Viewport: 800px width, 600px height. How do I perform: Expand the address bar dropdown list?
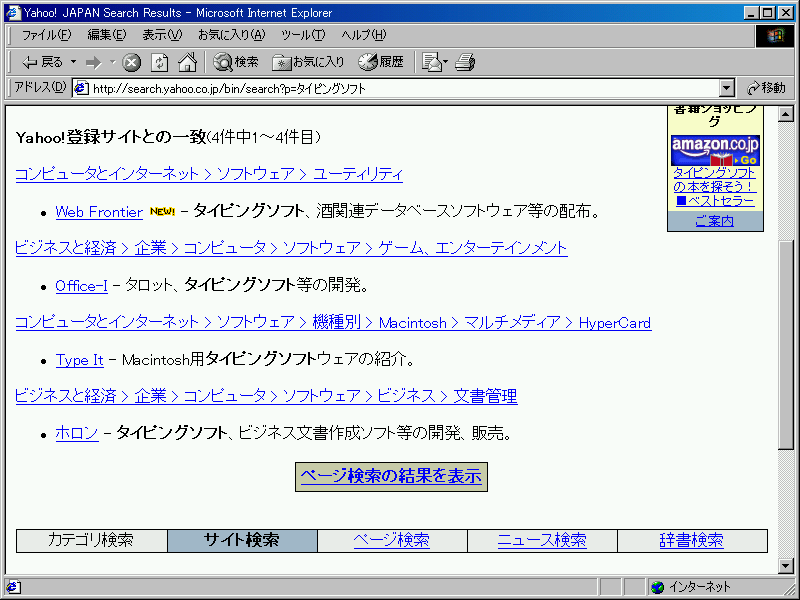tap(727, 88)
